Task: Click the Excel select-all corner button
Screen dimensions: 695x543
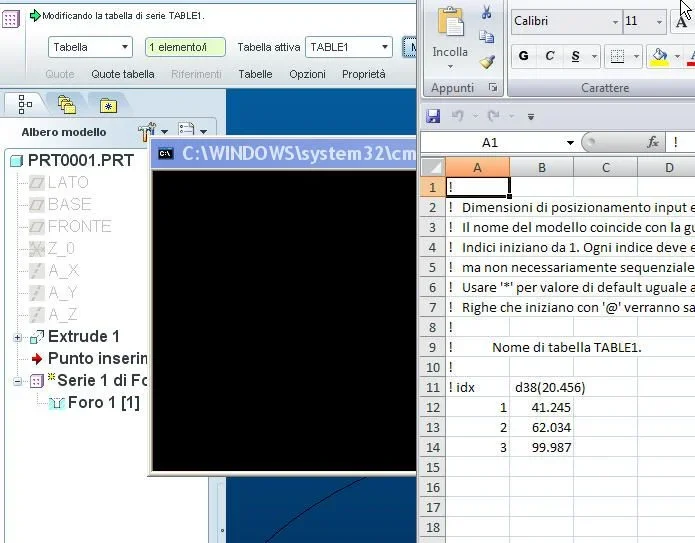Action: 432,168
